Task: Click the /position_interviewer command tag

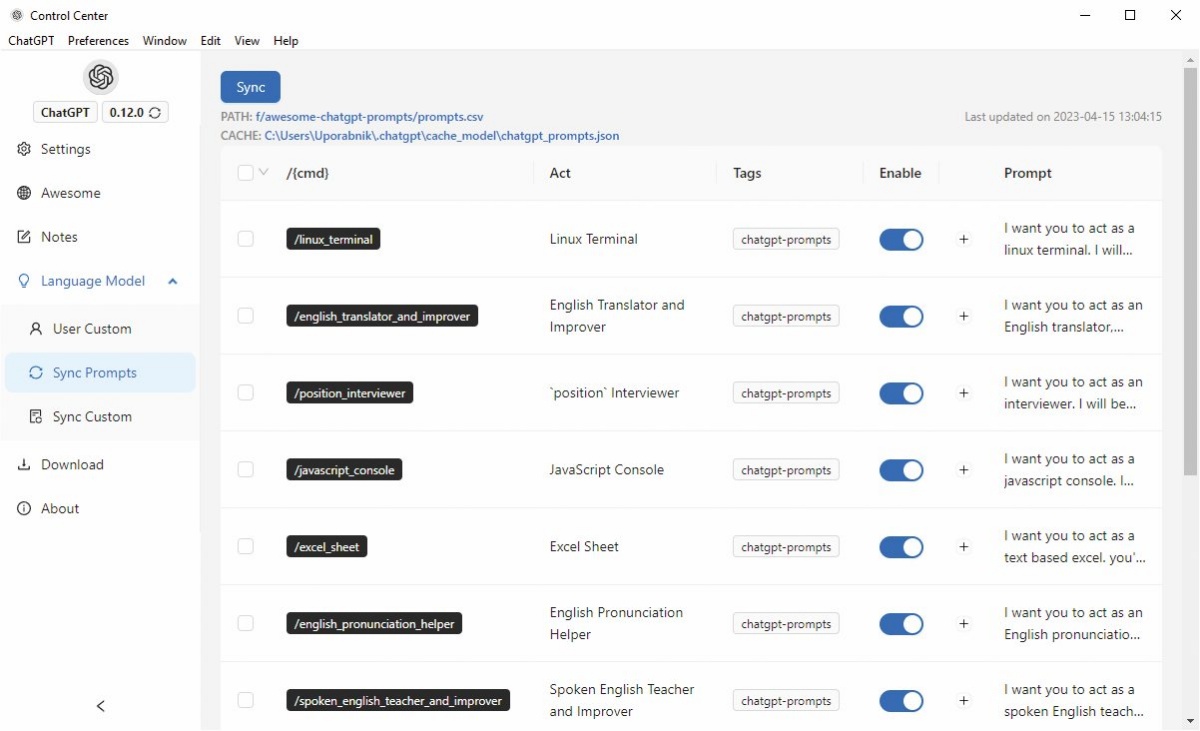Action: tap(350, 393)
